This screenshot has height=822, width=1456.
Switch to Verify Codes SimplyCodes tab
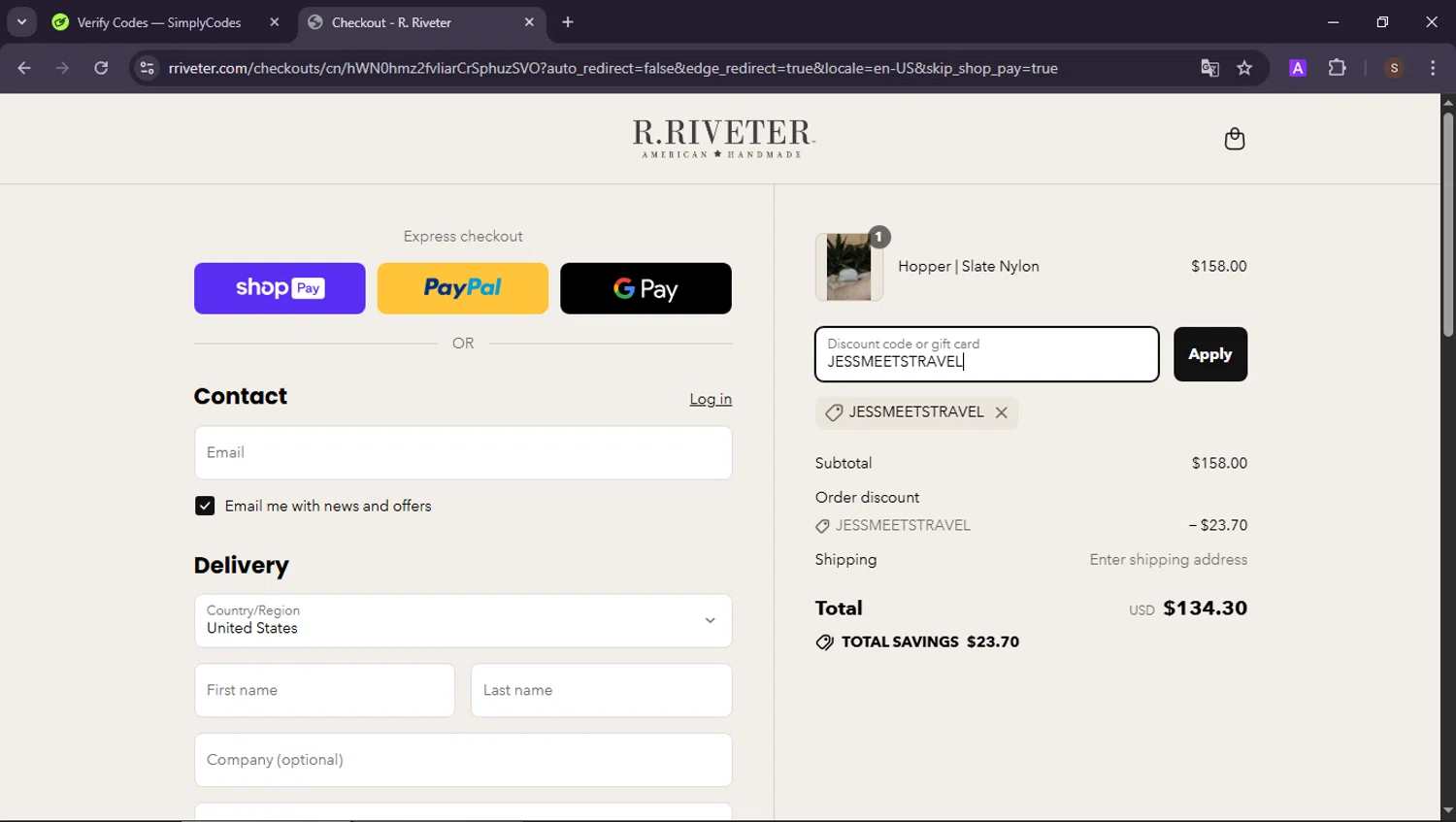pyautogui.click(x=158, y=22)
